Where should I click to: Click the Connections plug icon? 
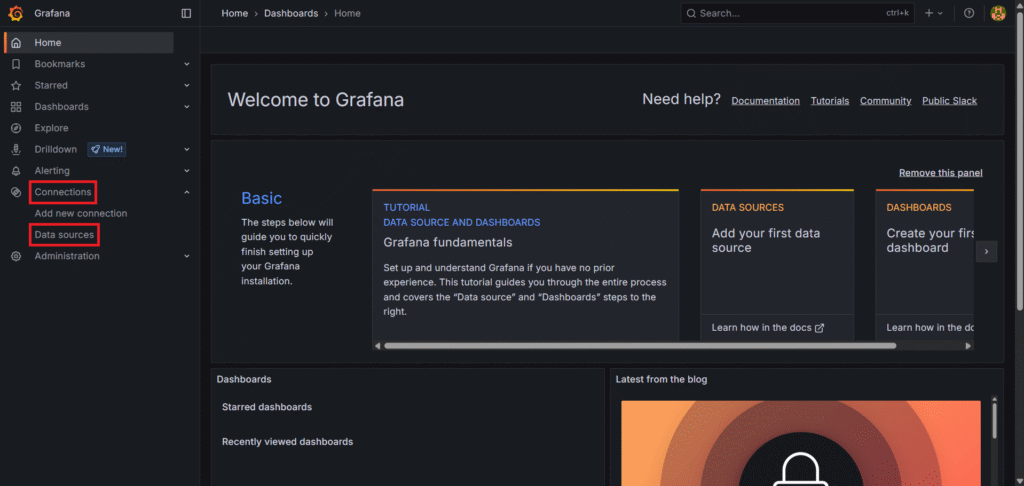click(x=16, y=192)
